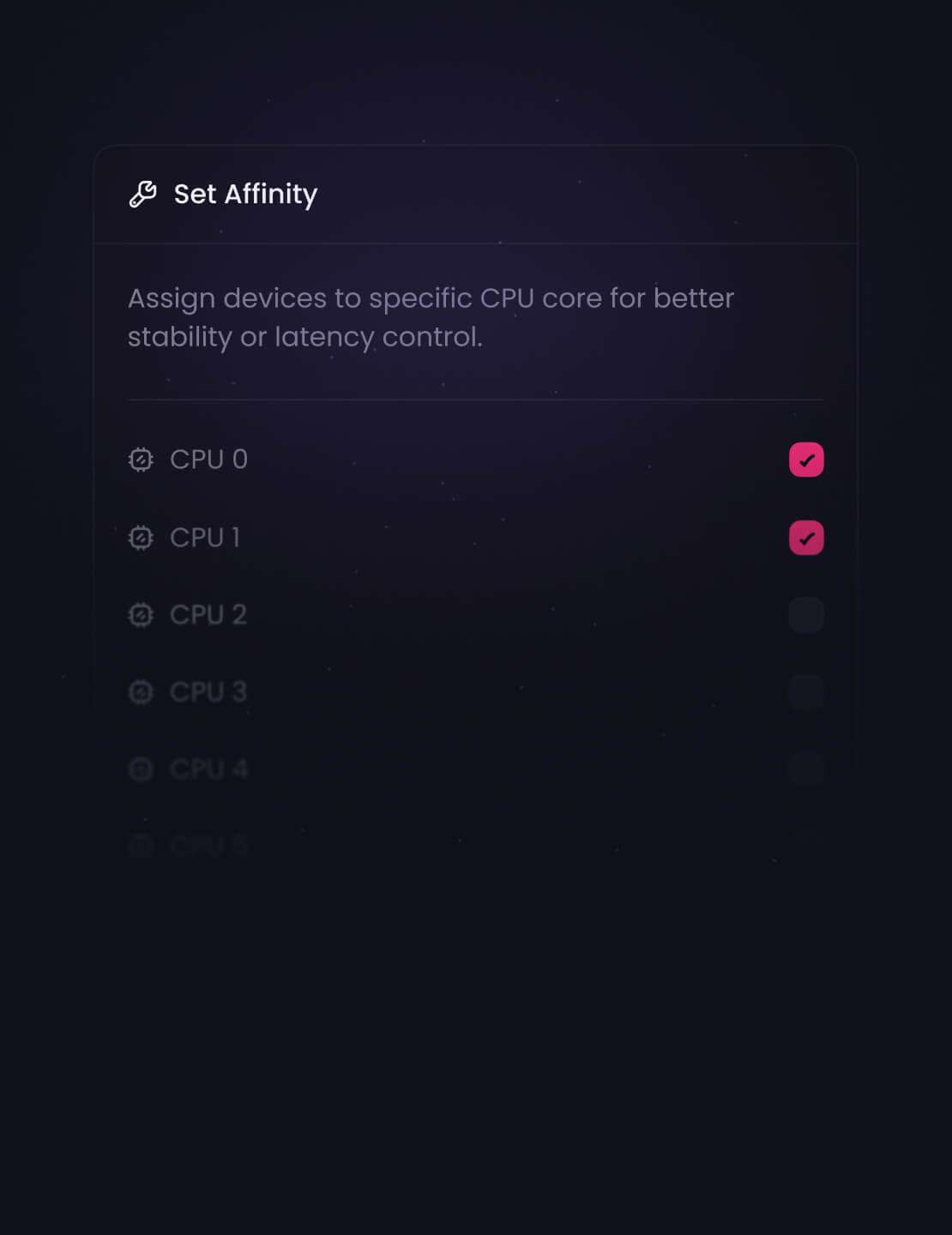
Task: Uncheck the CPU 0 affinity checkbox
Action: [x=805, y=460]
